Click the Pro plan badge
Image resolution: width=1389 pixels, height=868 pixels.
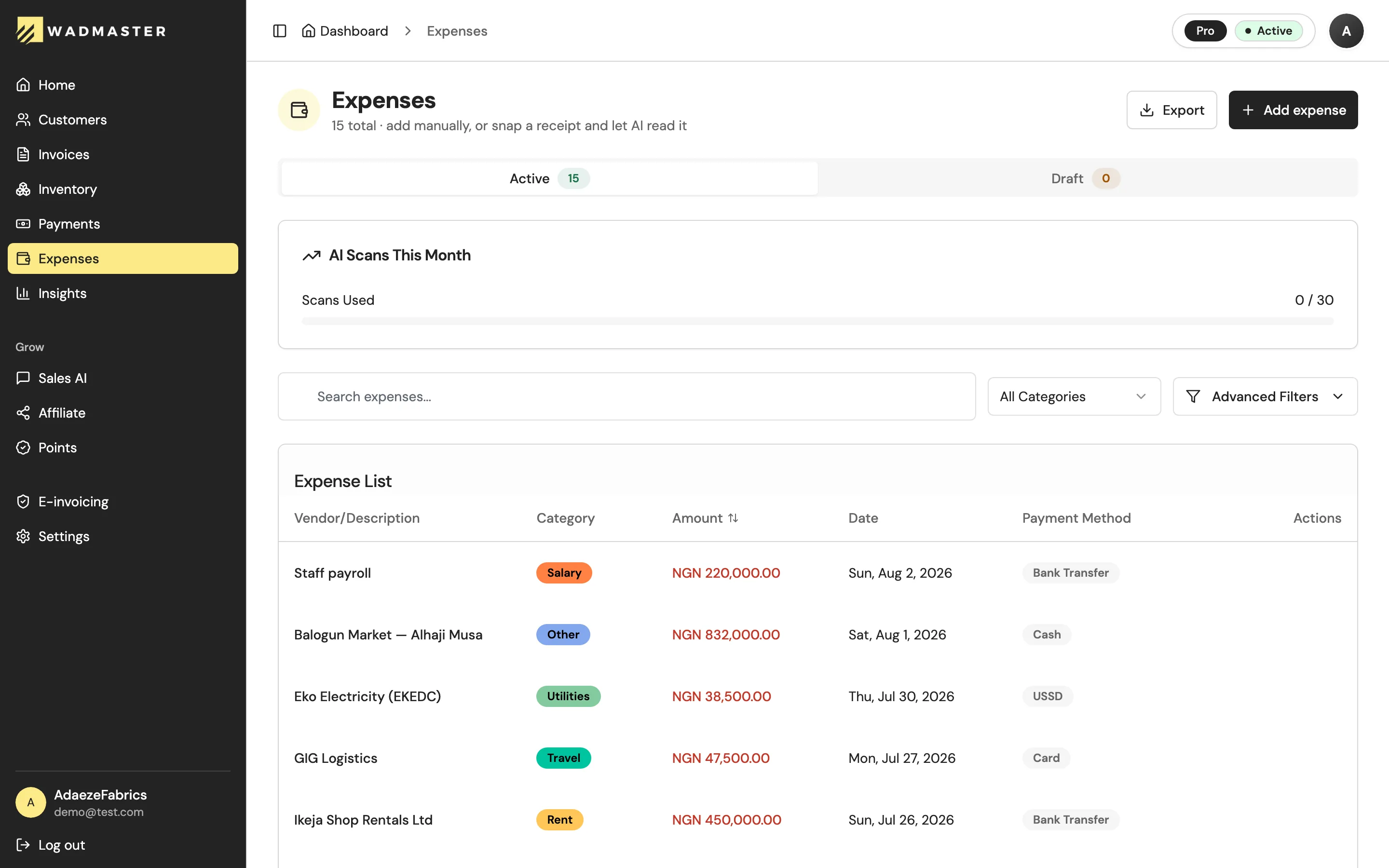coord(1205,31)
